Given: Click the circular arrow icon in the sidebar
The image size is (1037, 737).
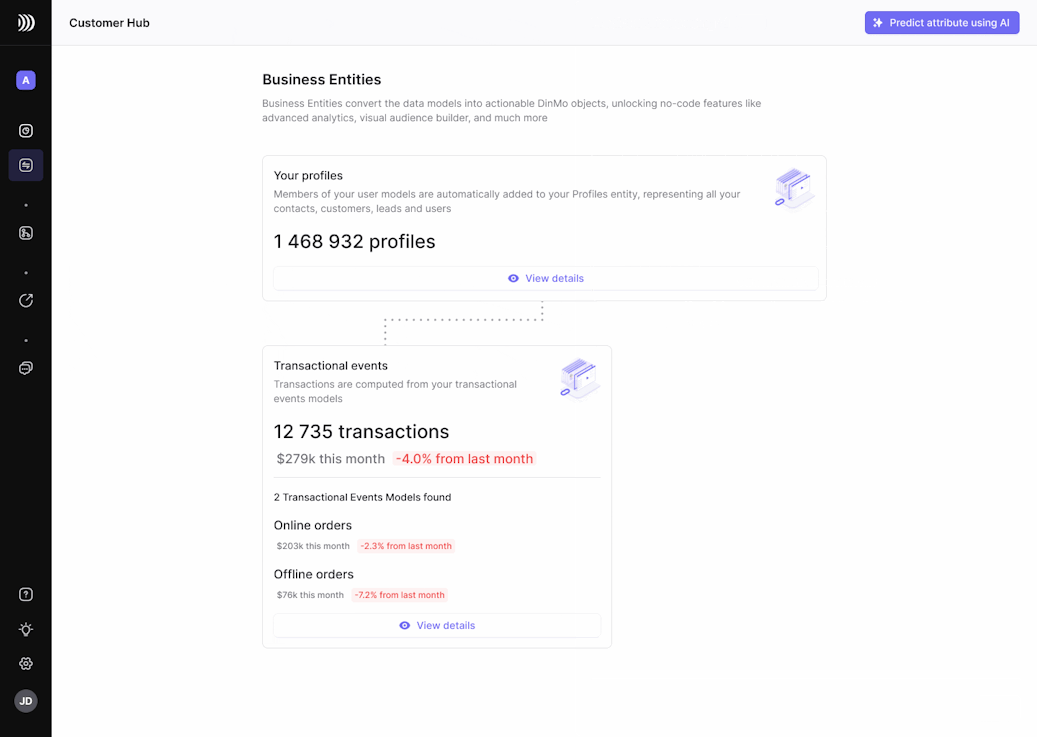Looking at the screenshot, I should click(x=26, y=300).
